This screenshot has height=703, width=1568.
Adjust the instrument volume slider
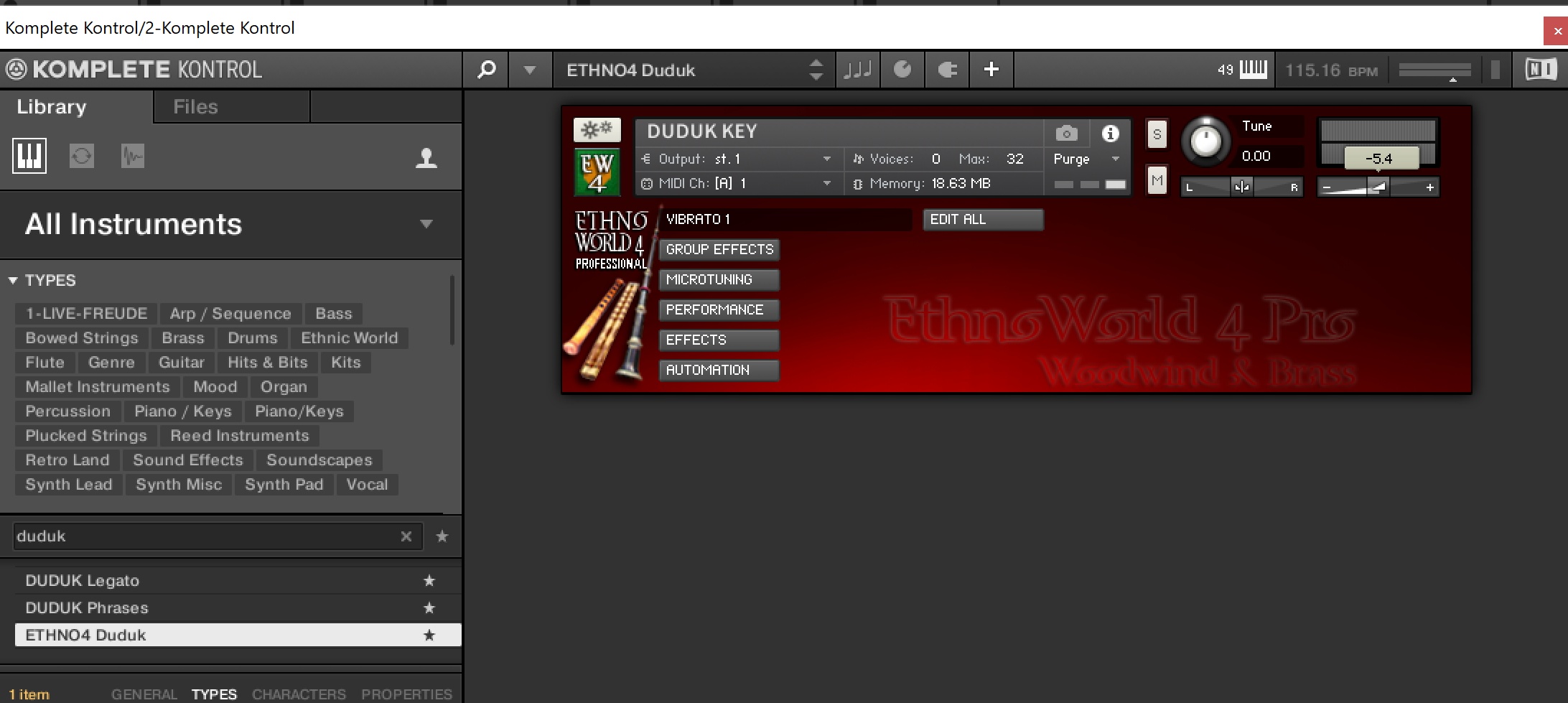(x=1378, y=187)
